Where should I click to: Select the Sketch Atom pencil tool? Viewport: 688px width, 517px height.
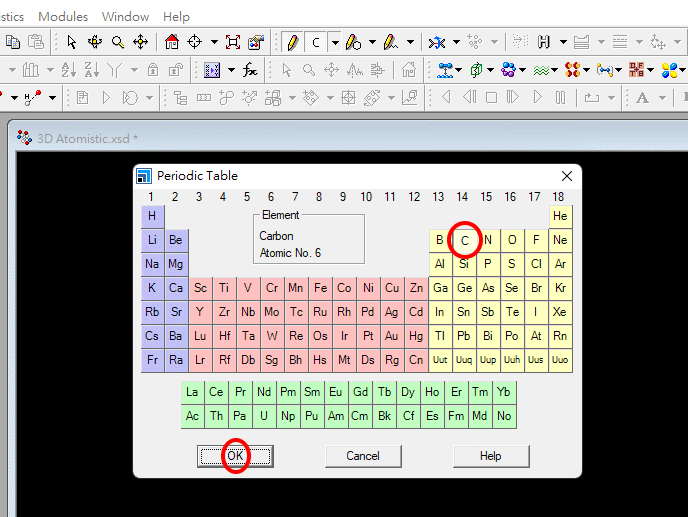(x=291, y=42)
